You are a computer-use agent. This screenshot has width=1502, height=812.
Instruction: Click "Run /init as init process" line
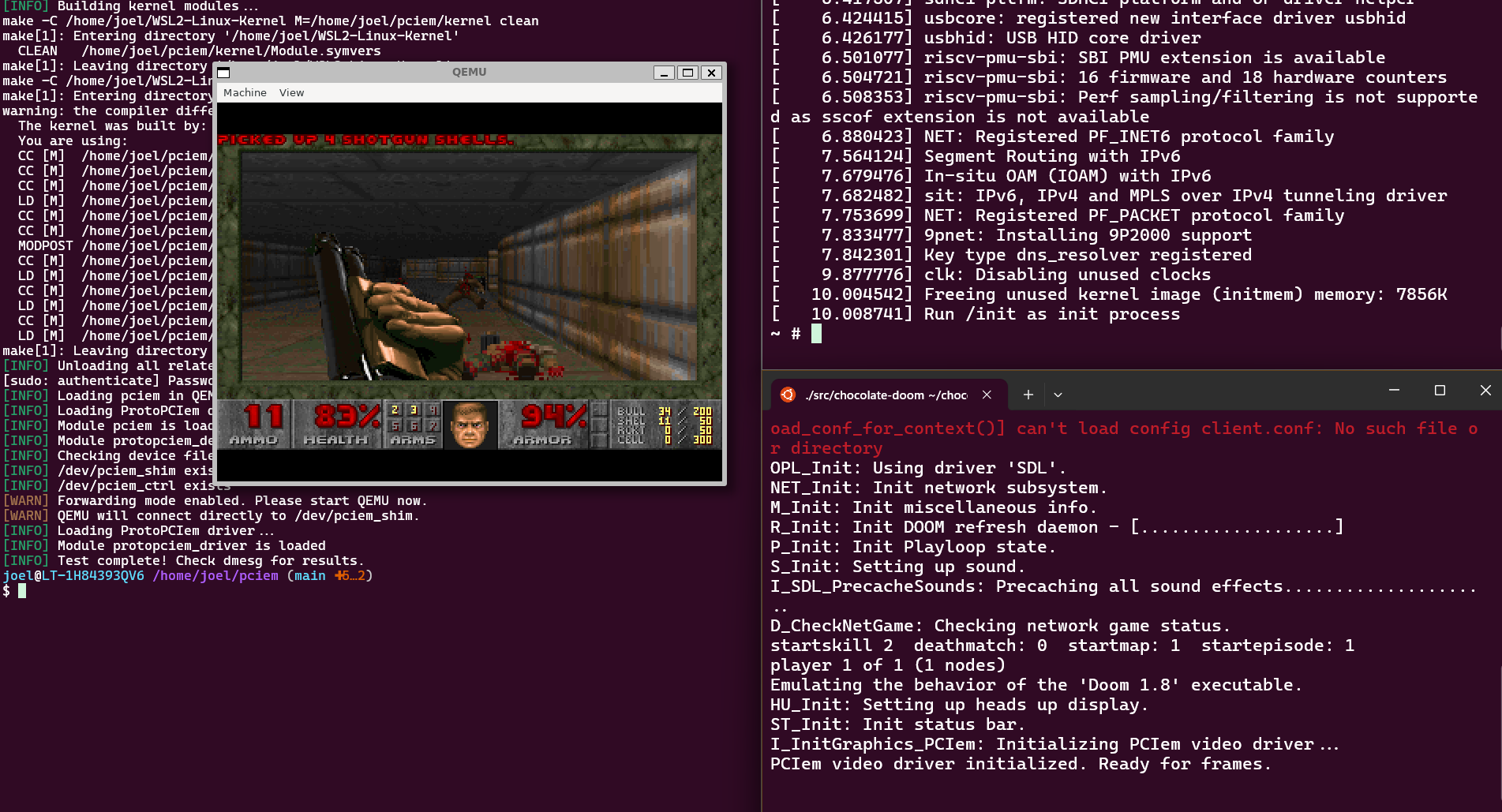(x=976, y=314)
